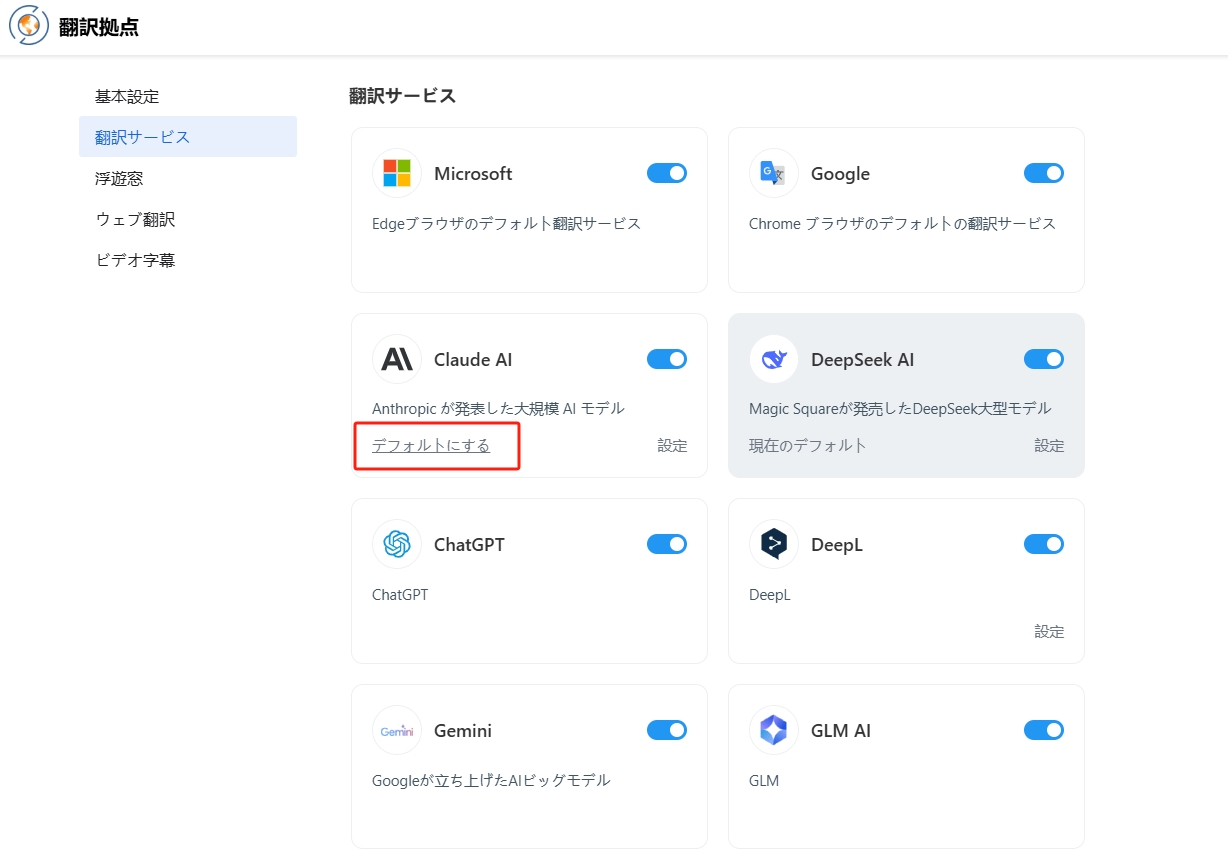Click the Edgeブラウザのデフォルト翻訳サービス description

click(506, 223)
